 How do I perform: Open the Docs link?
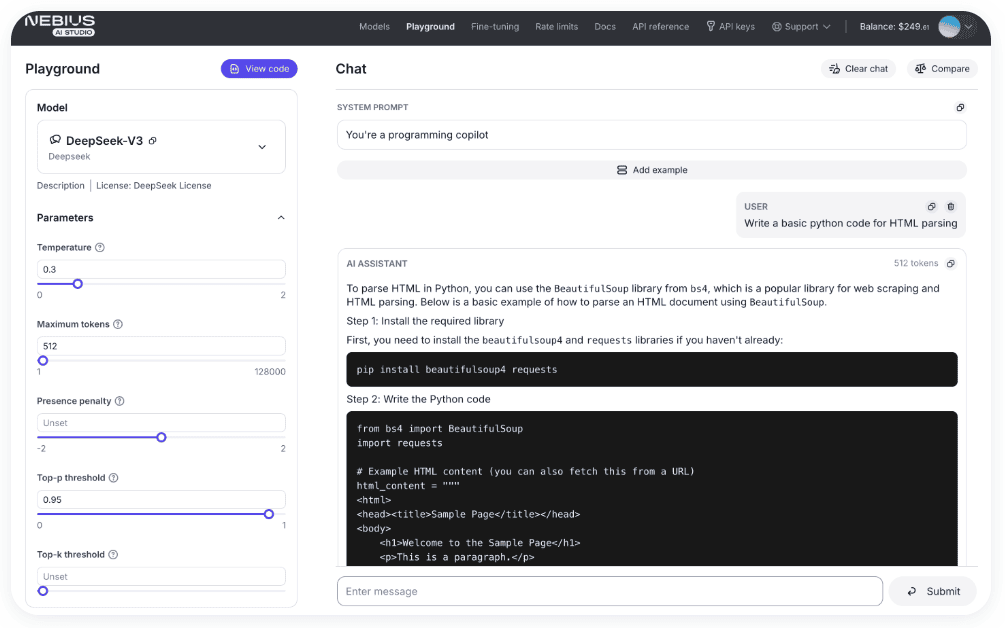pos(605,26)
